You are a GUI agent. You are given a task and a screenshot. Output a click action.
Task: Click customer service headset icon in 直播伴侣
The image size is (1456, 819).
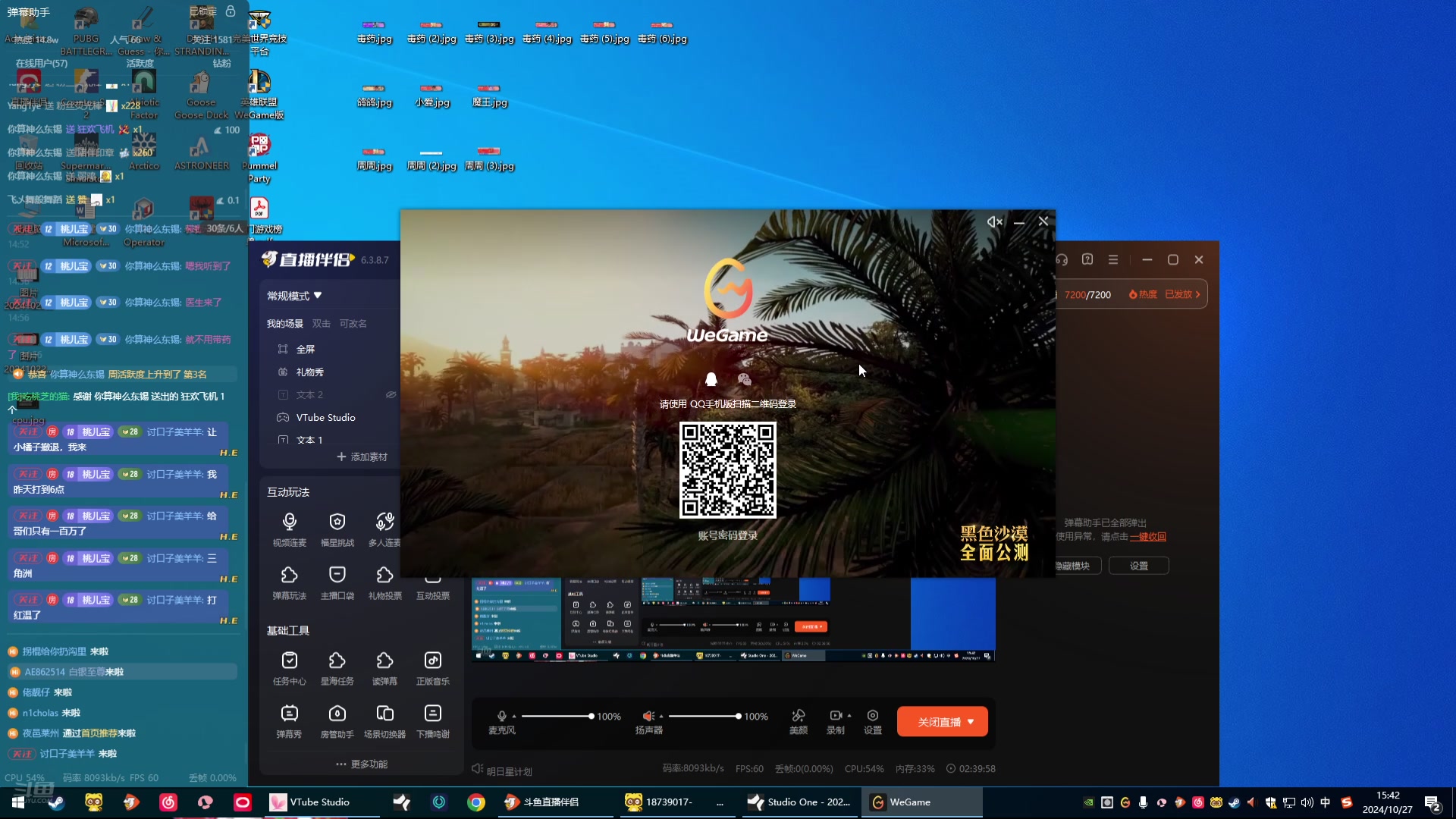pos(1062,259)
